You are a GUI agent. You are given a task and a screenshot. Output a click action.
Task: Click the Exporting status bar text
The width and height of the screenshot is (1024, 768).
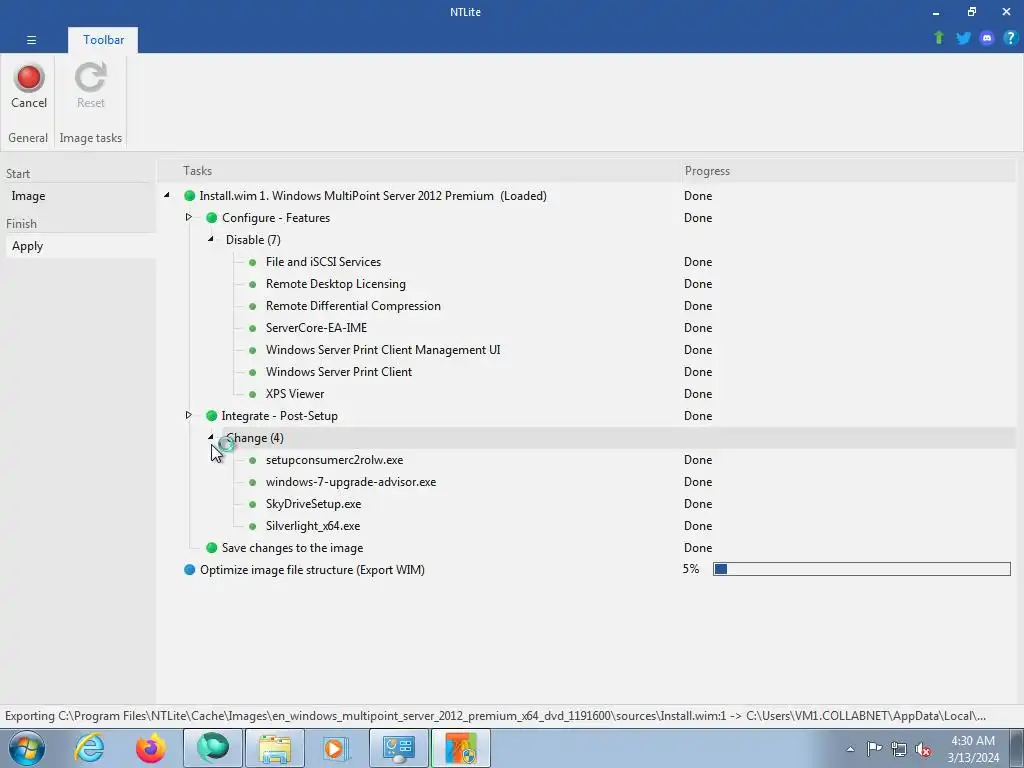[x=496, y=716]
